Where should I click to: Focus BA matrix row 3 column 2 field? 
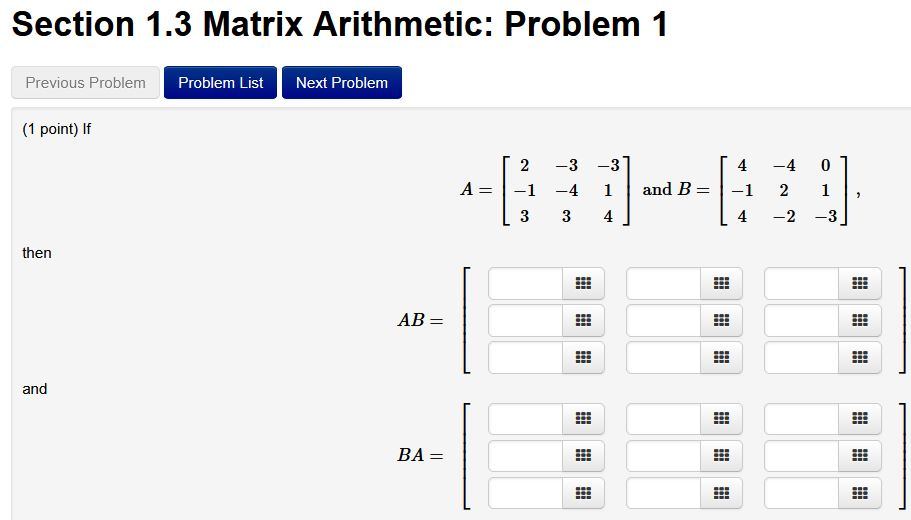(663, 493)
